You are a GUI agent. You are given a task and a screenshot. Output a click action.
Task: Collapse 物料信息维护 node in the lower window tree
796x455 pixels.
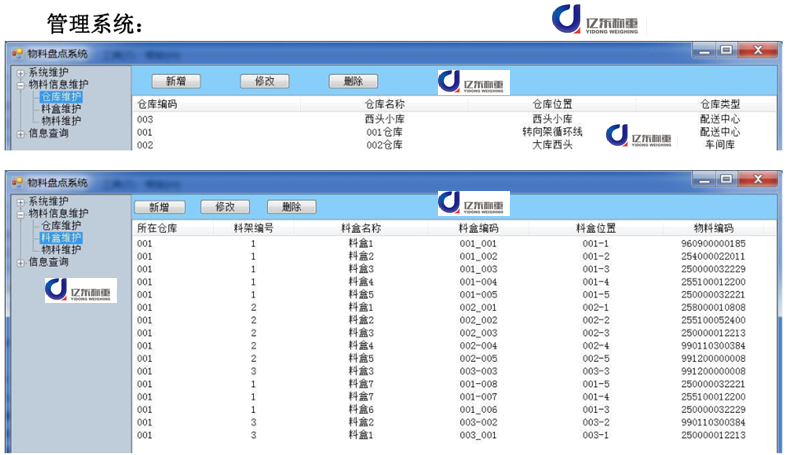21,213
